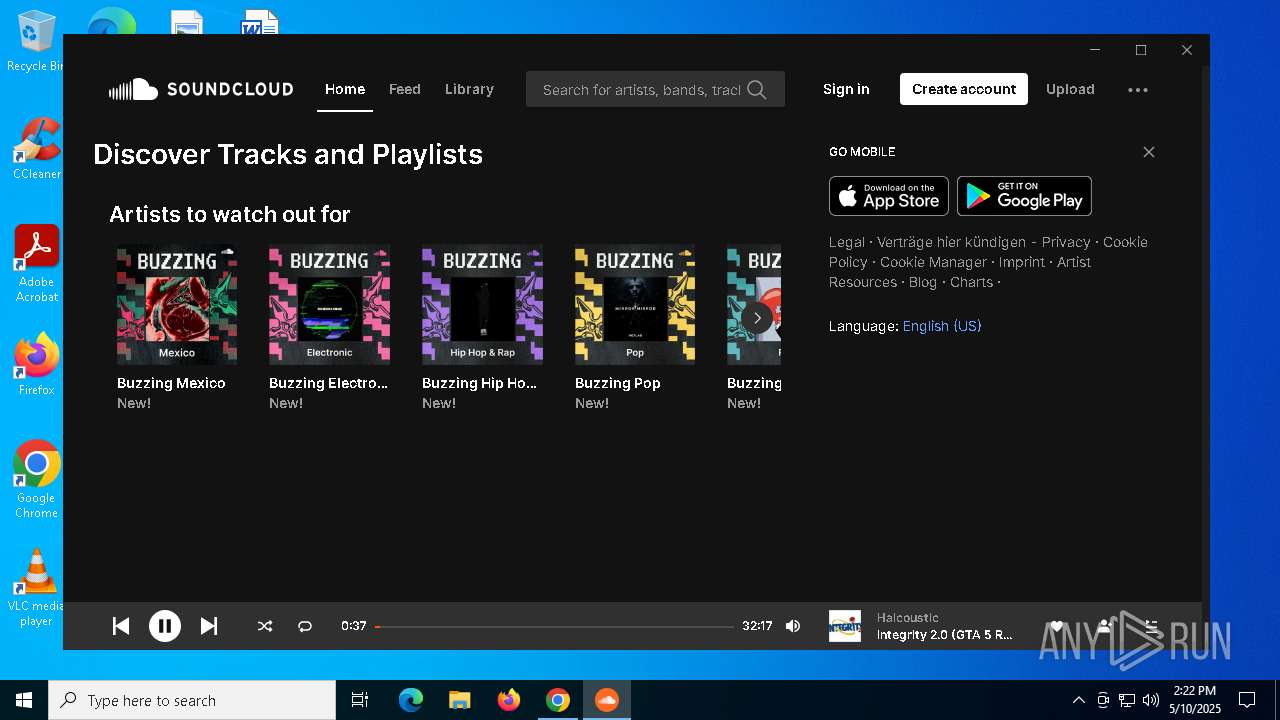1280x720 pixels.
Task: Click the SoundCloud logo
Action: (201, 89)
